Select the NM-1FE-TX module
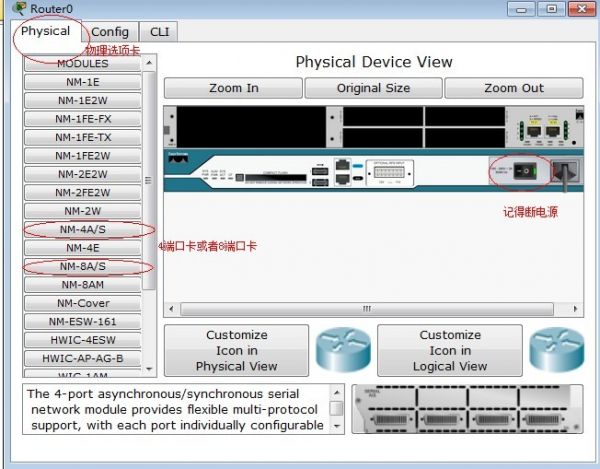 83,137
